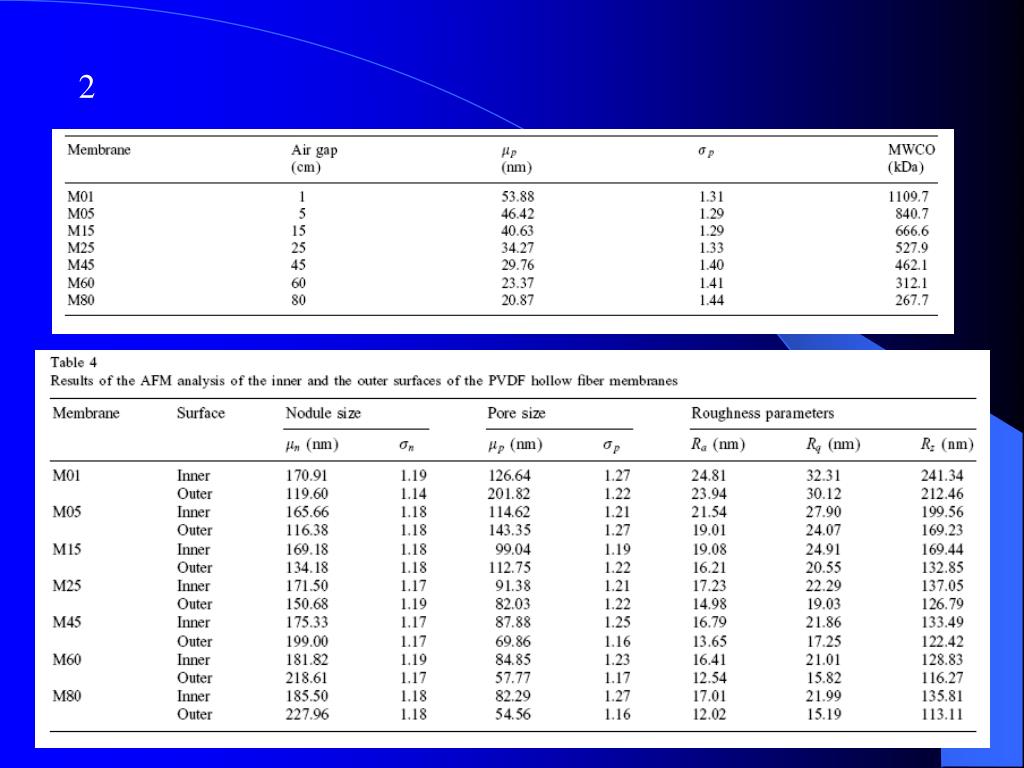This screenshot has width=1024, height=768.
Task: Select the 241.34 Rz value
Action: tap(942, 476)
